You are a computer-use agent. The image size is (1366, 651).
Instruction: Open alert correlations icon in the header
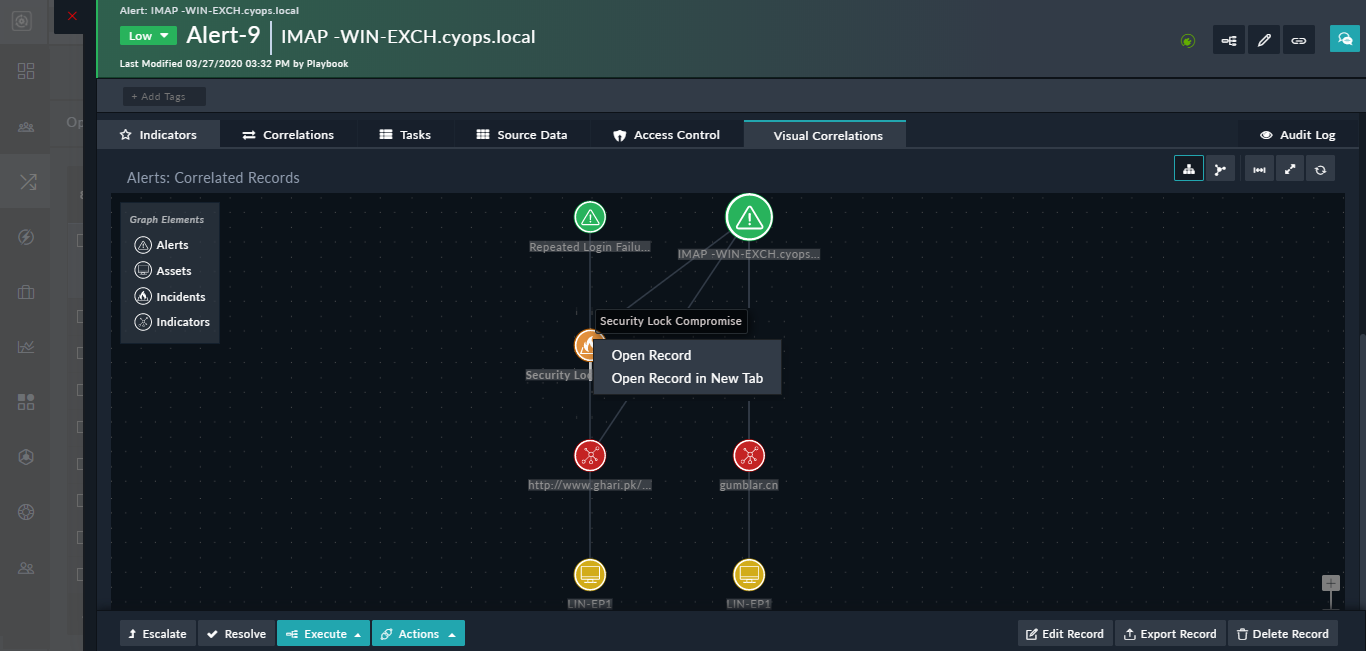coord(1228,40)
